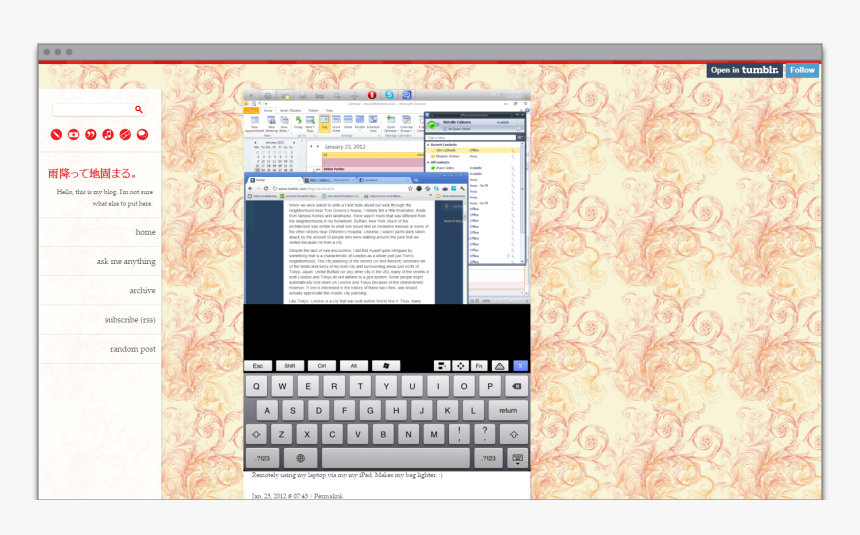
Task: Tap the exclamation mark comma key
Action: point(459,435)
